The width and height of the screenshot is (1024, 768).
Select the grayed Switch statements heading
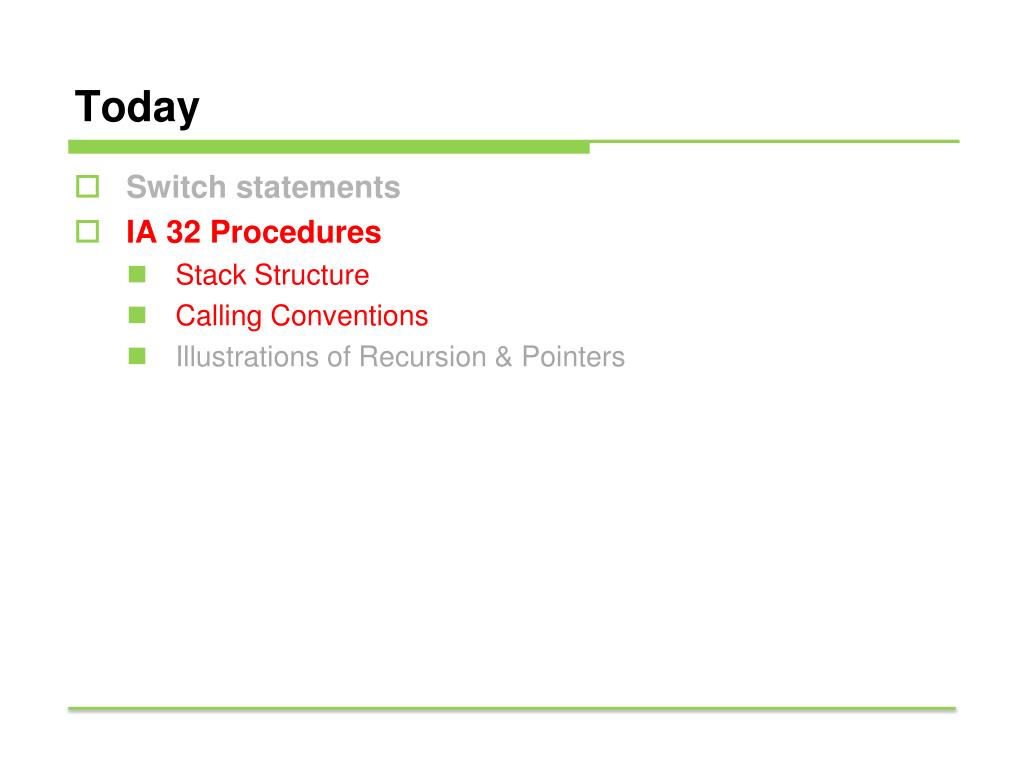pos(263,187)
